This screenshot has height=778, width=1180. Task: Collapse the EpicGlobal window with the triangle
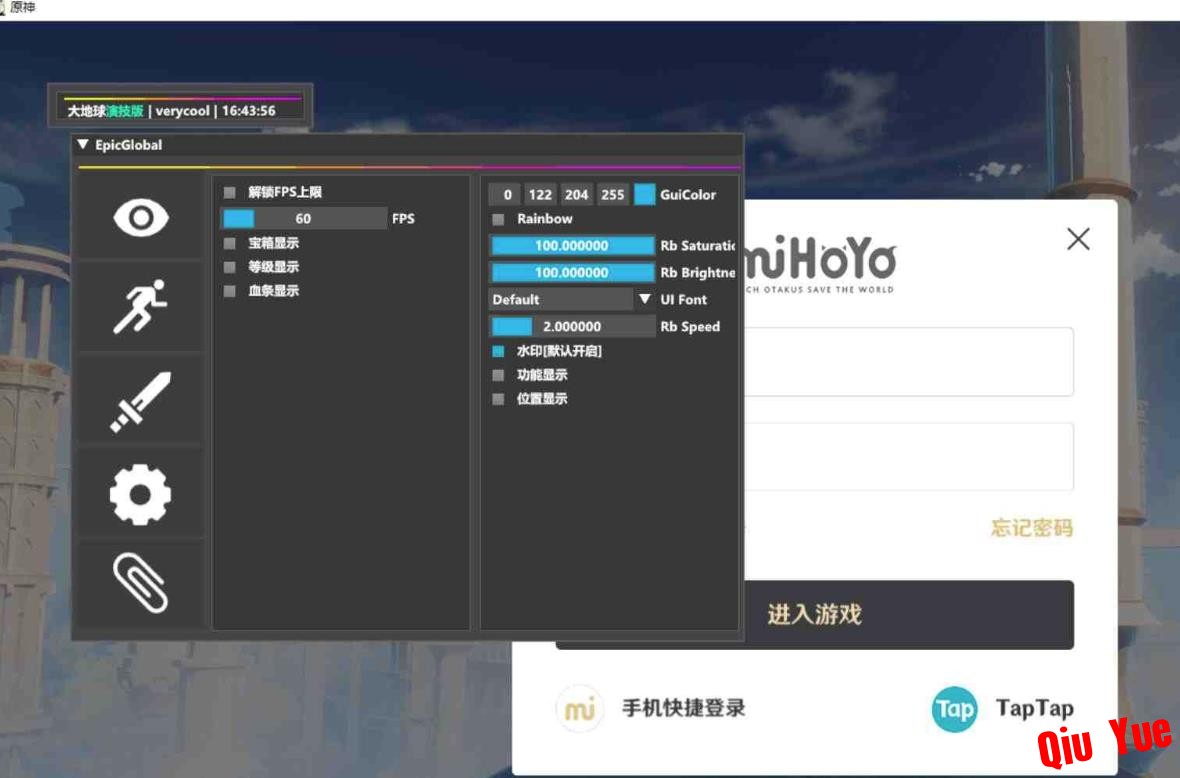coord(83,144)
